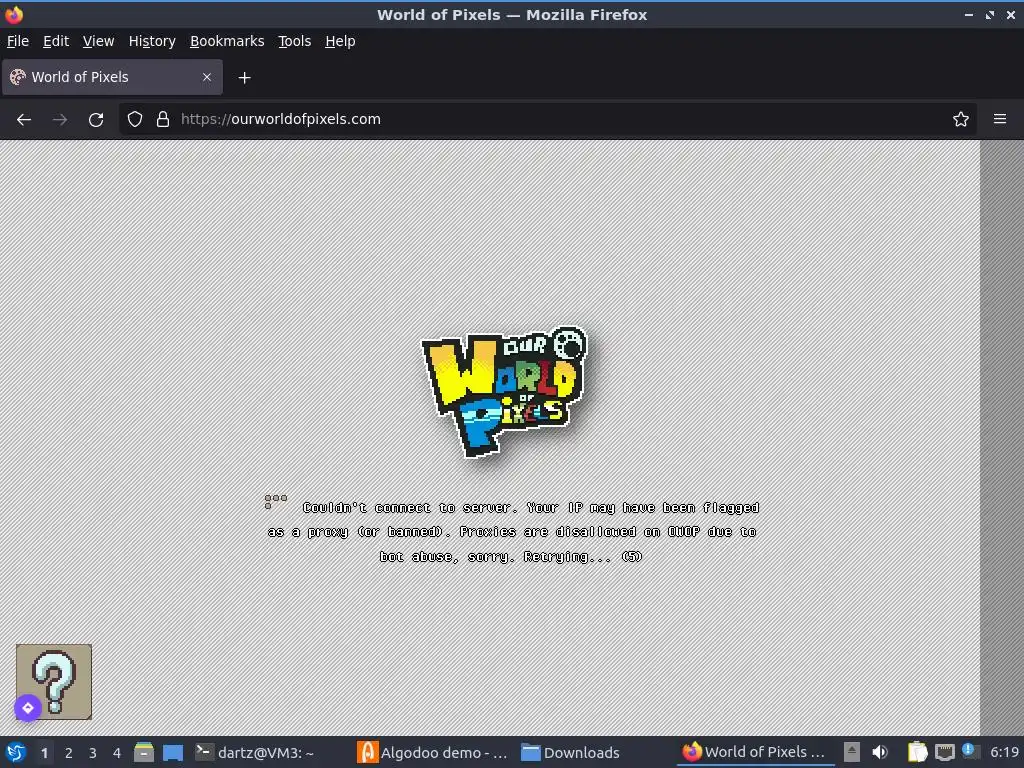Screen dimensions: 1024x768
Task: Open the clipboard manager tray icon
Action: pyautogui.click(x=917, y=752)
